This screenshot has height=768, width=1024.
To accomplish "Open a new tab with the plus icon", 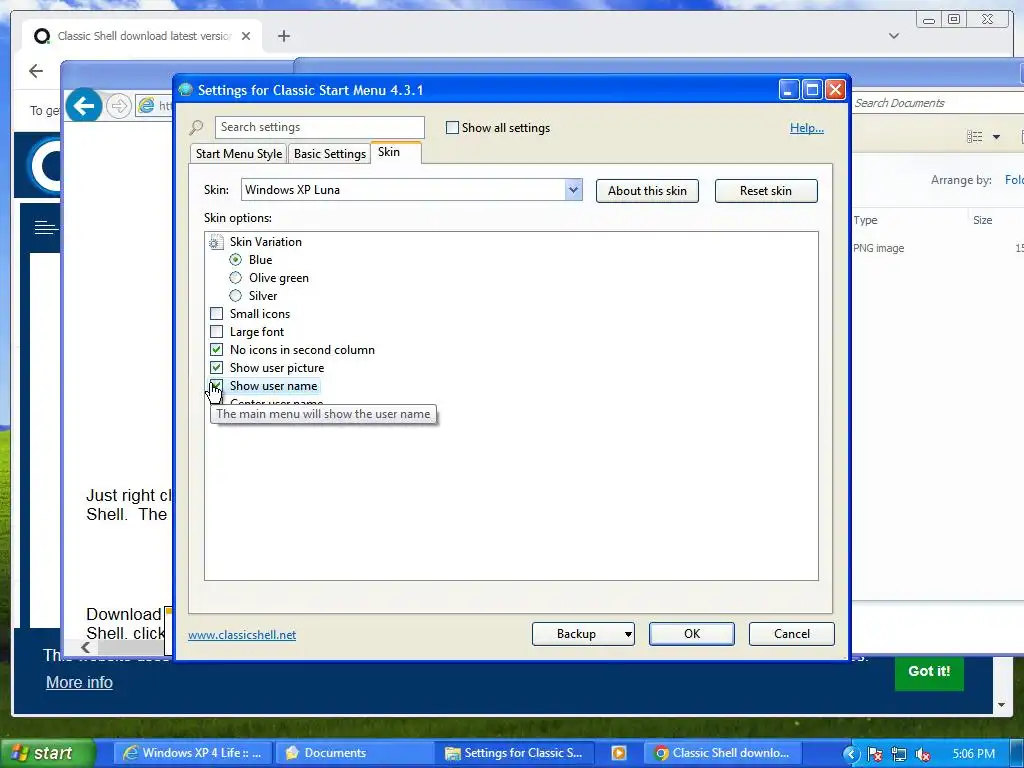I will [283, 36].
